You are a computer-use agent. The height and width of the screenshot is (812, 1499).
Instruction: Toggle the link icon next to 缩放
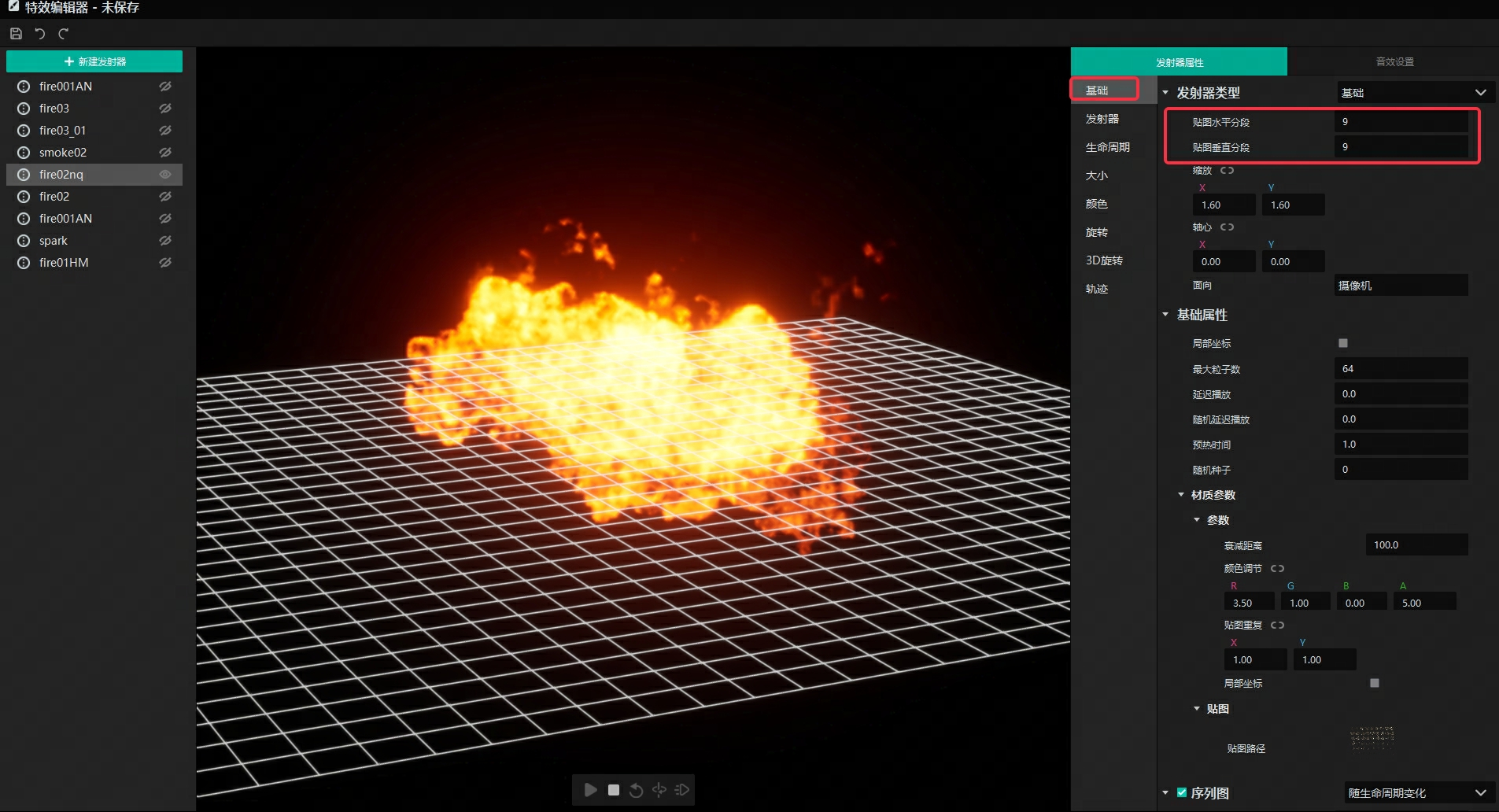[1227, 170]
